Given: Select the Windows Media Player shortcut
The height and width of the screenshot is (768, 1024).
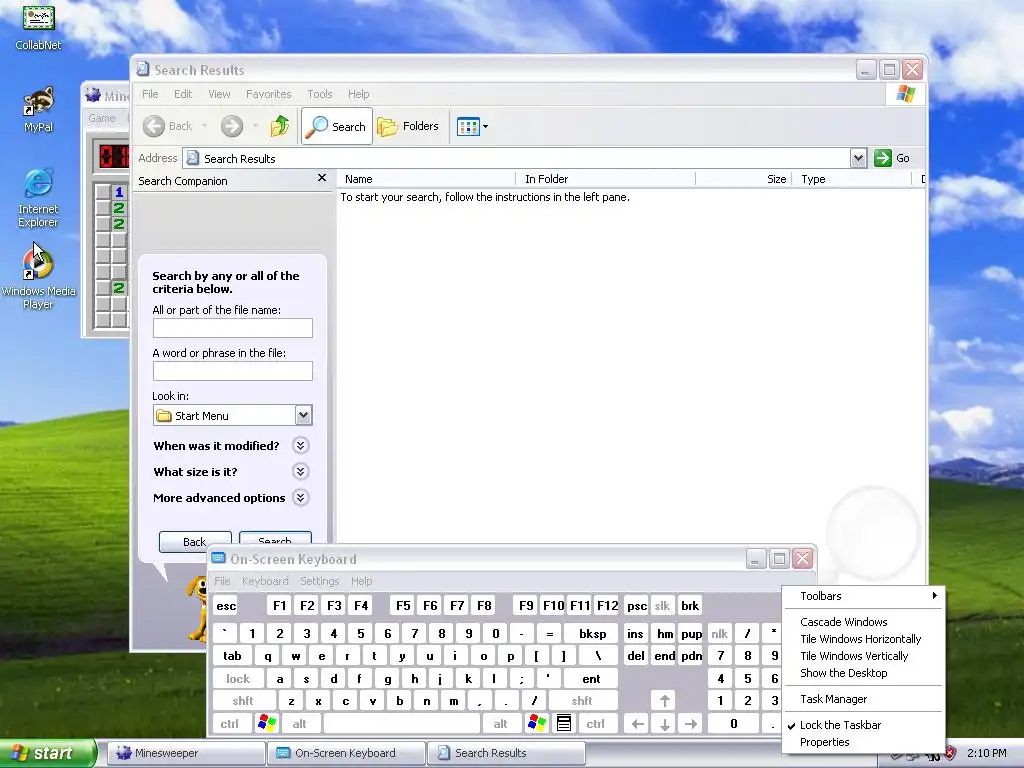Looking at the screenshot, I should pyautogui.click(x=38, y=278).
